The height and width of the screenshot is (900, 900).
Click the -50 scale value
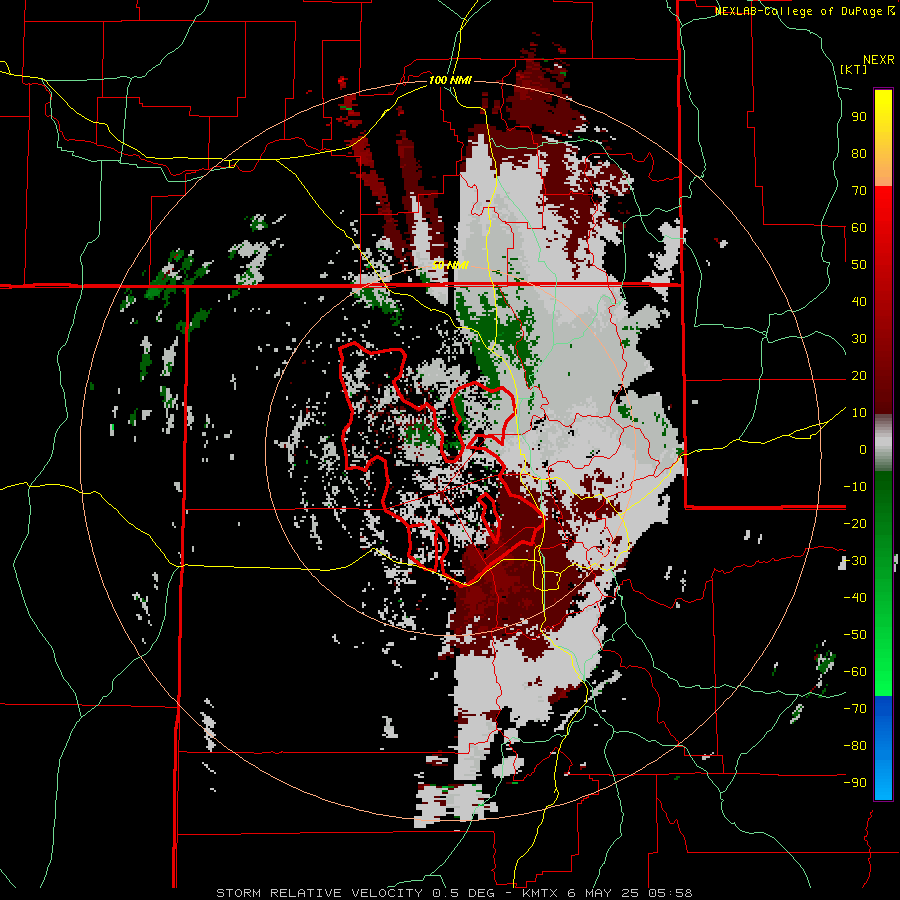click(855, 635)
